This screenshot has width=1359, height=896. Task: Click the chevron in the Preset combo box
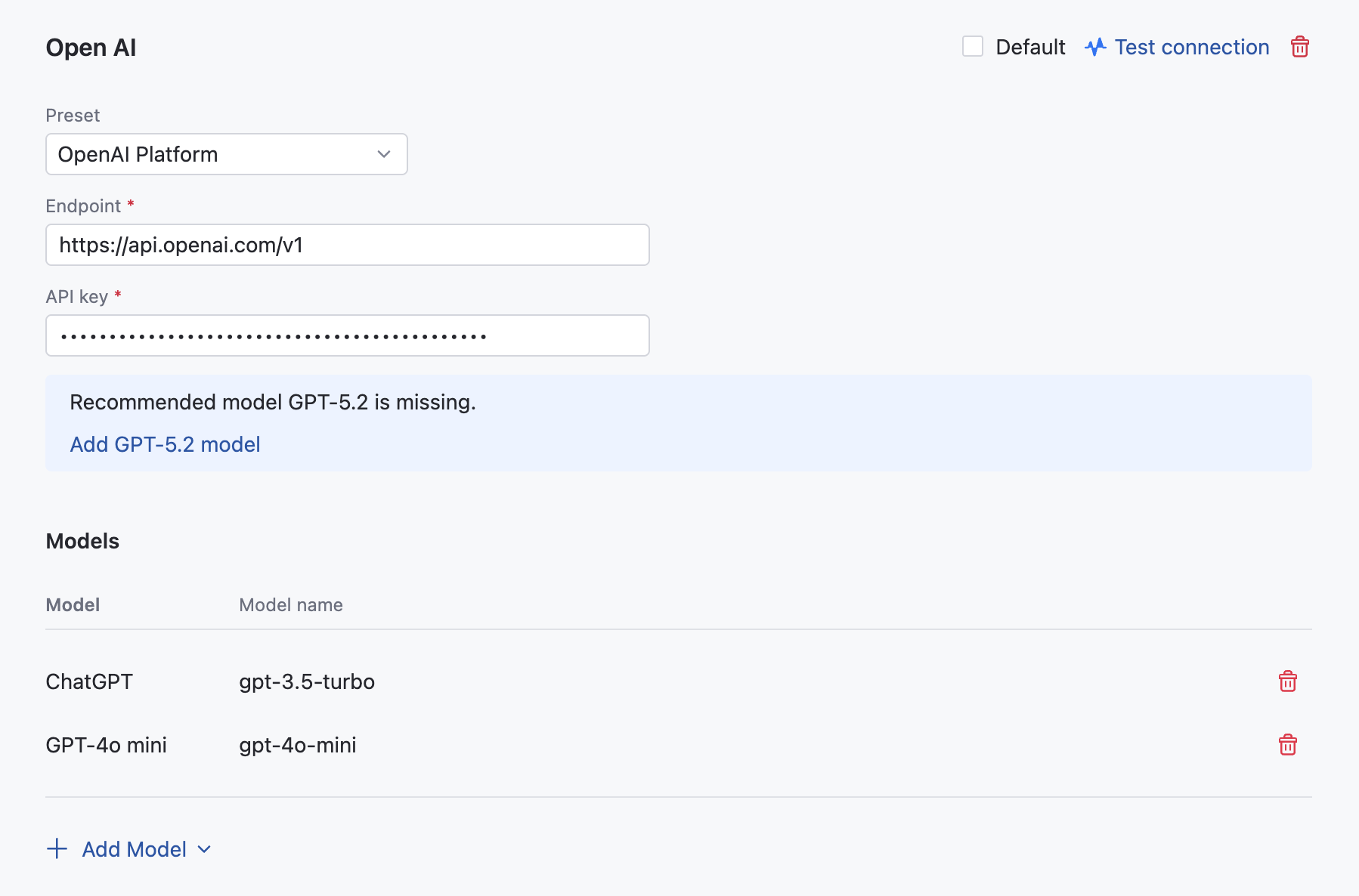(384, 154)
